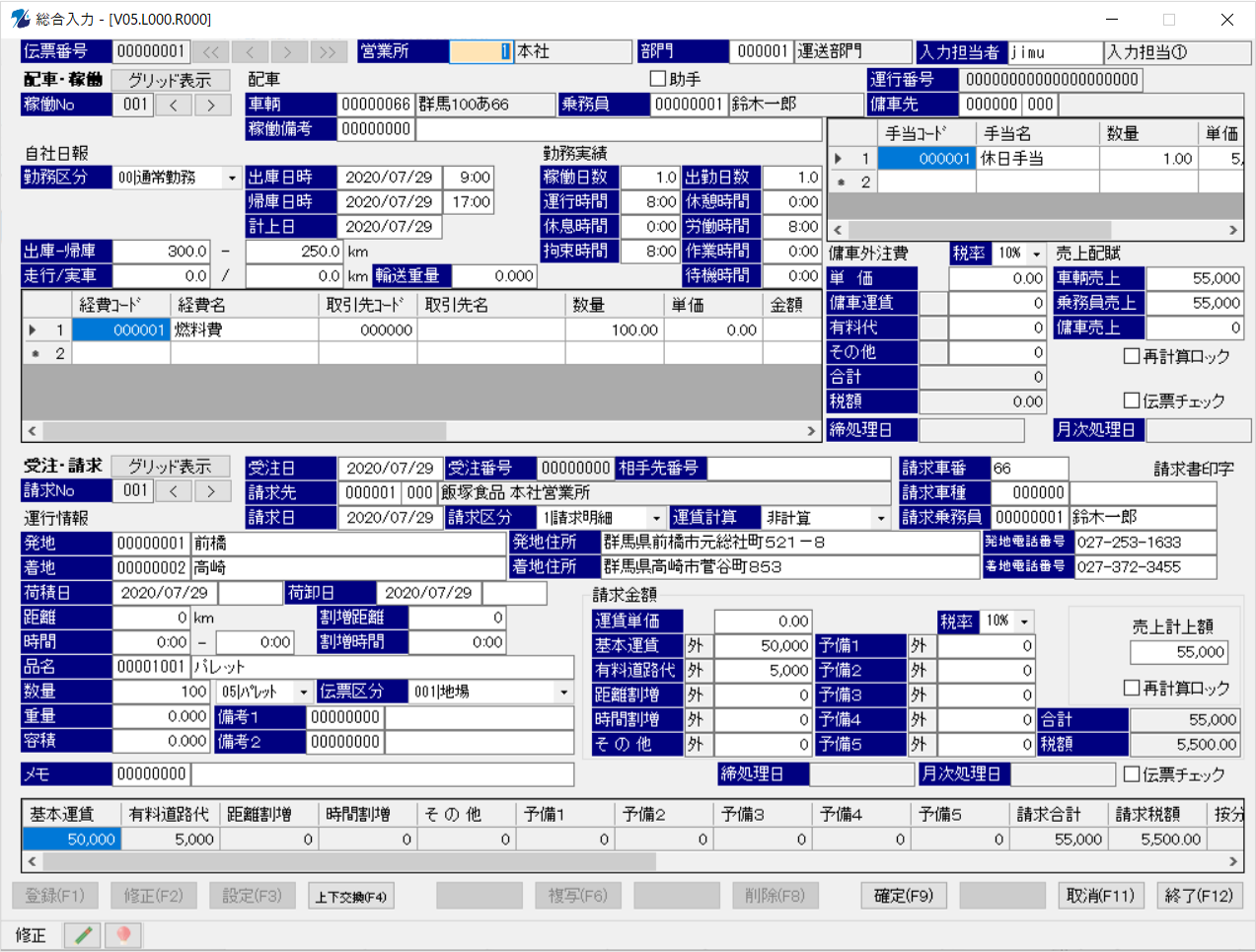Jump to the first slip with the double-left arrow
This screenshot has height=952, width=1256.
210,52
